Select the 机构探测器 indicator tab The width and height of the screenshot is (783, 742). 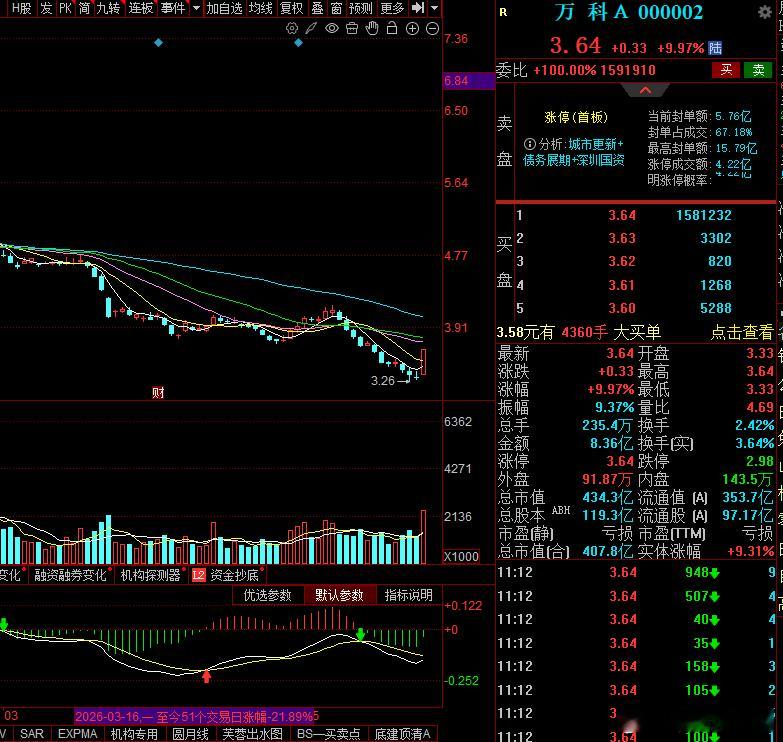(150, 575)
